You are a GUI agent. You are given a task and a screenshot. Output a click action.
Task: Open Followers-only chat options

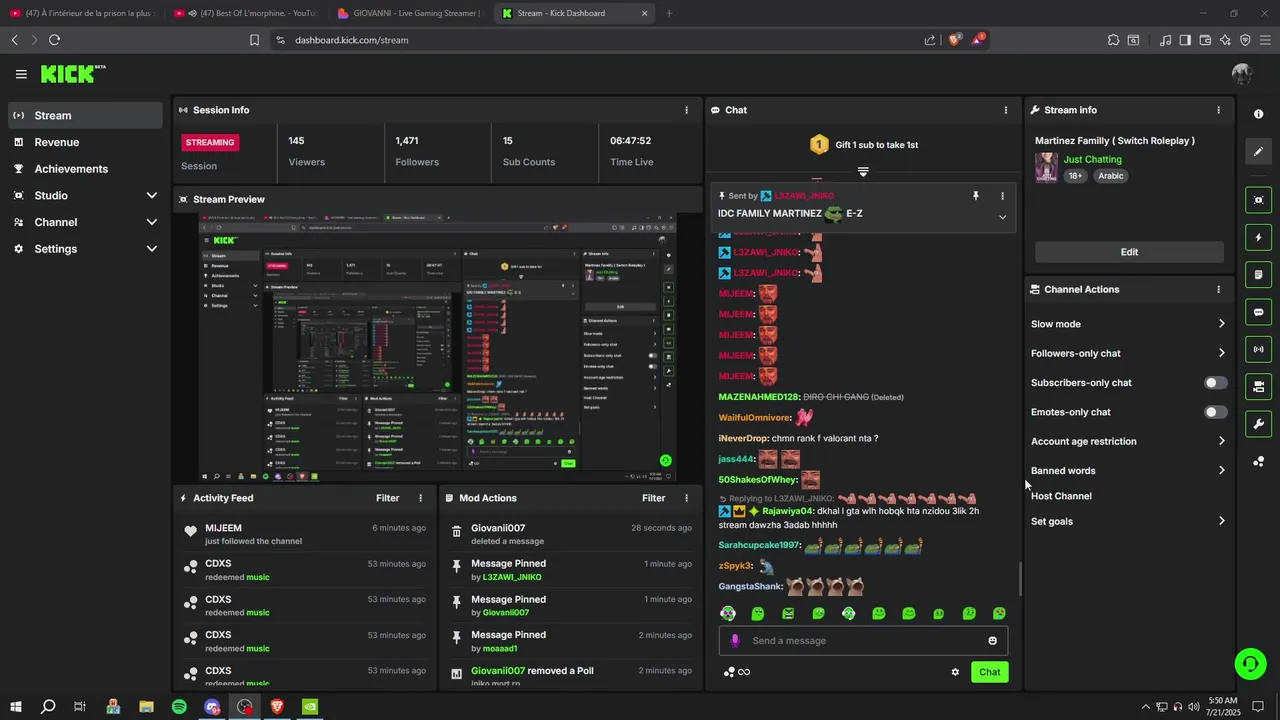pos(1129,353)
